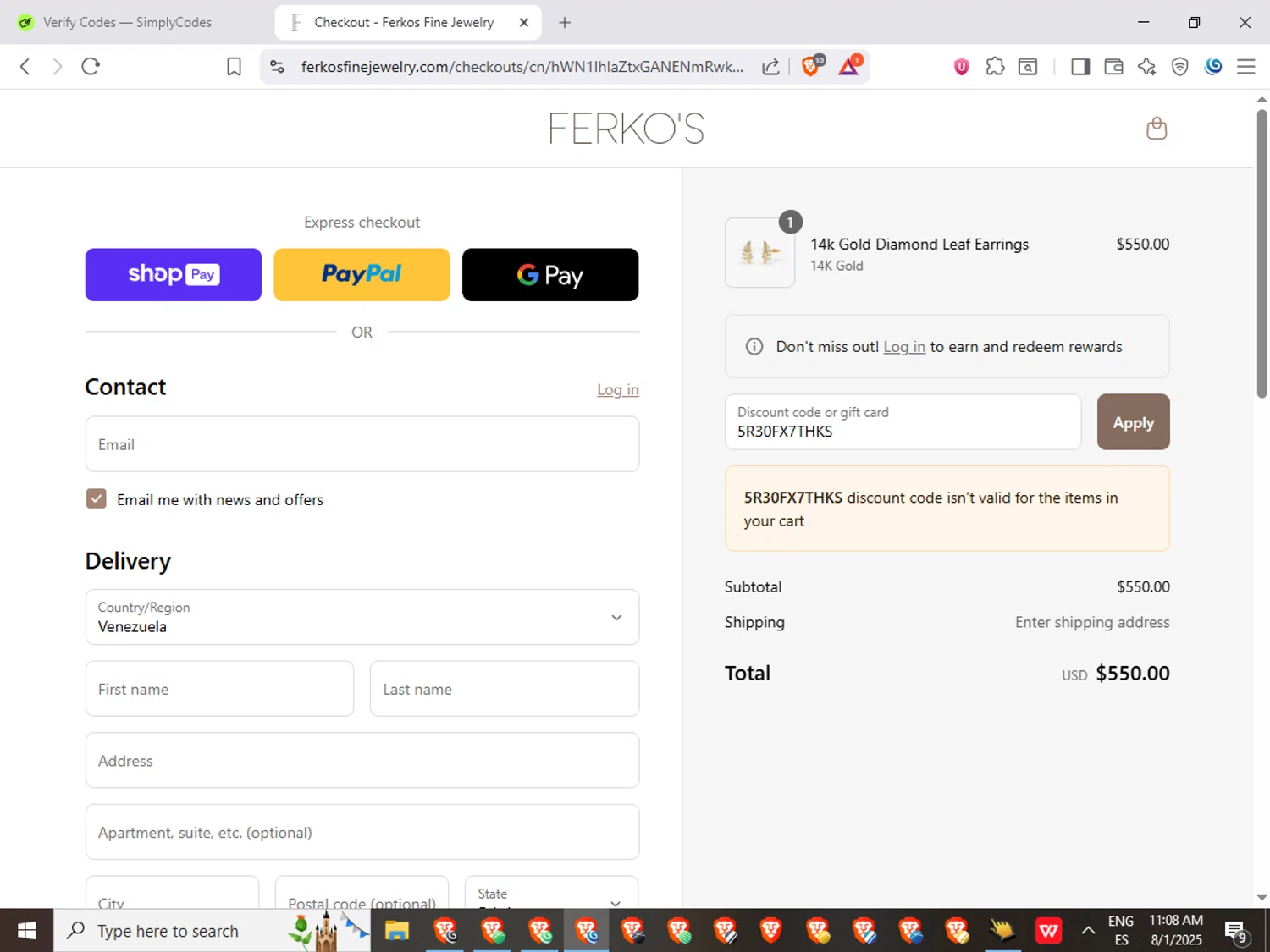Expand the State dropdown
The image size is (1270, 952).
tap(551, 894)
